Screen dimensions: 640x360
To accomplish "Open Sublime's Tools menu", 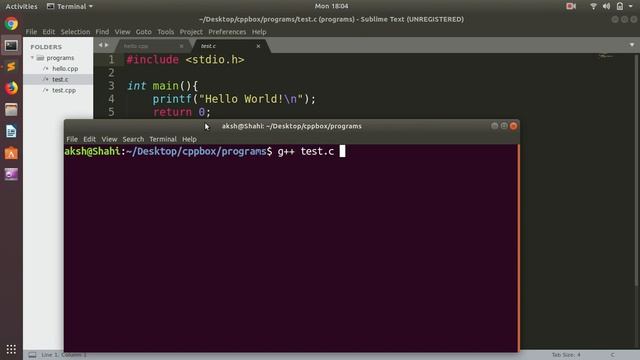I will click(x=166, y=32).
